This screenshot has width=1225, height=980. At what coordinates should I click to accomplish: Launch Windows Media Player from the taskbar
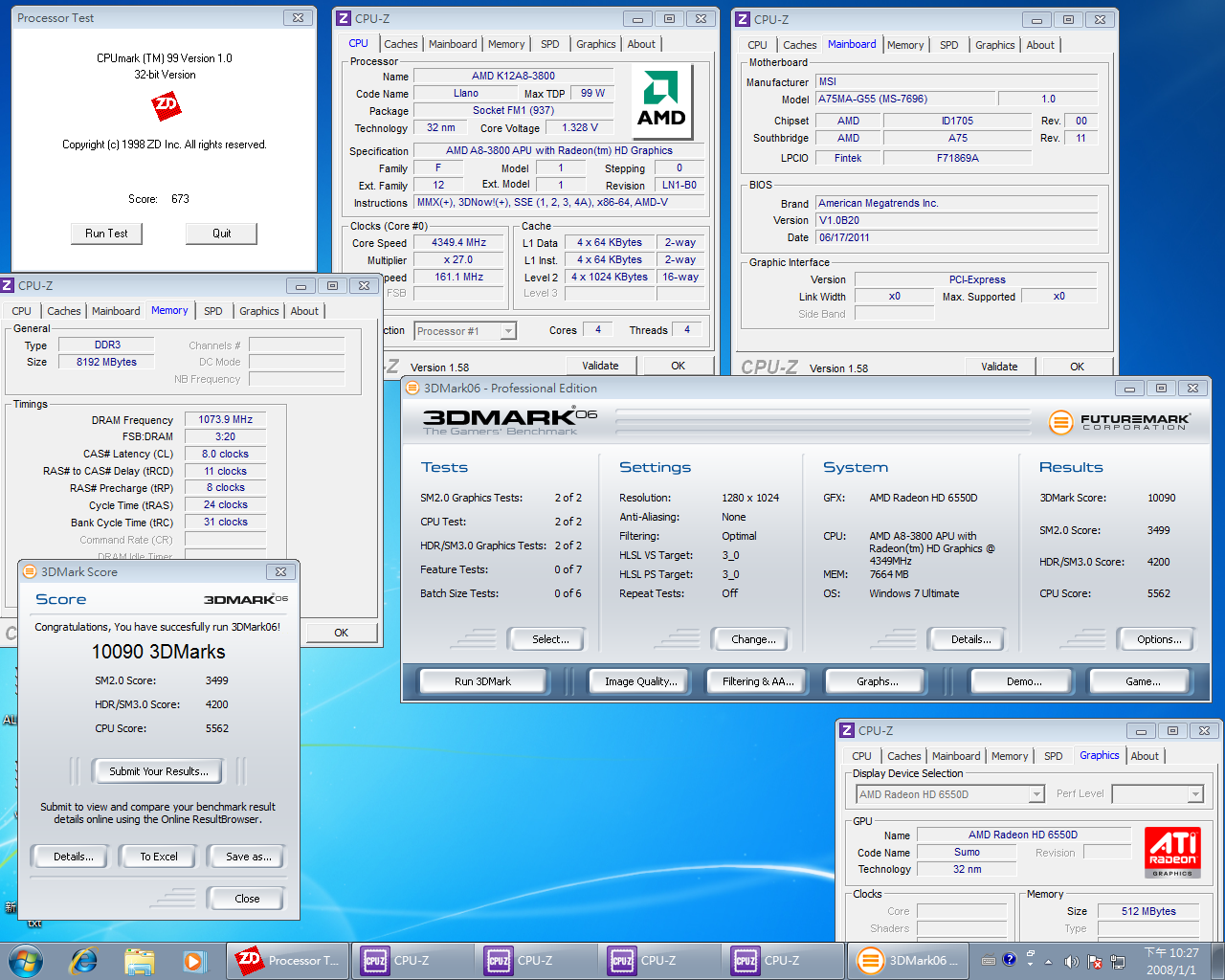(193, 961)
